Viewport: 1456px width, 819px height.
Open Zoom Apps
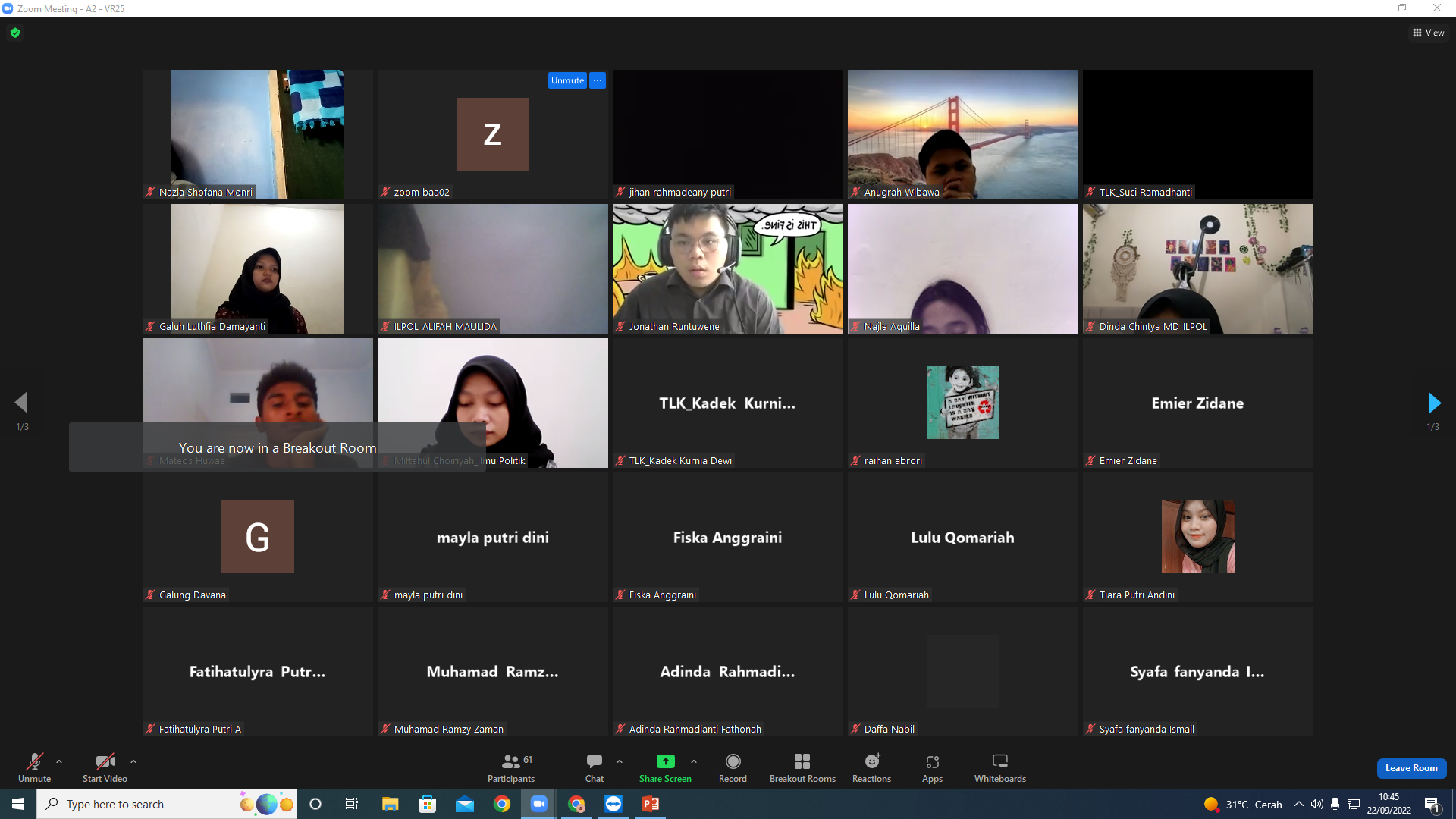[x=933, y=767]
